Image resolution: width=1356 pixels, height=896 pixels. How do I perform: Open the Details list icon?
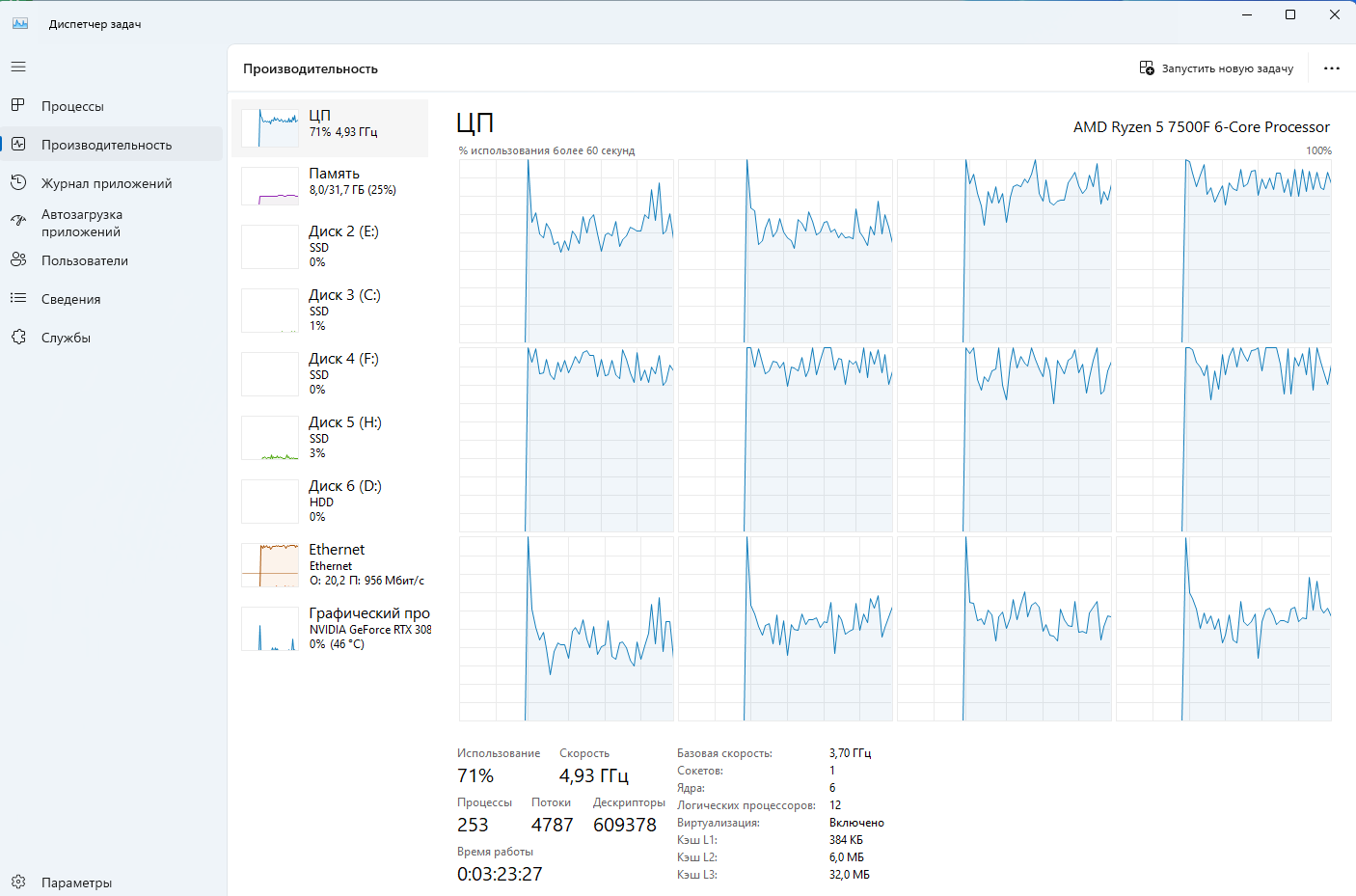click(x=18, y=299)
